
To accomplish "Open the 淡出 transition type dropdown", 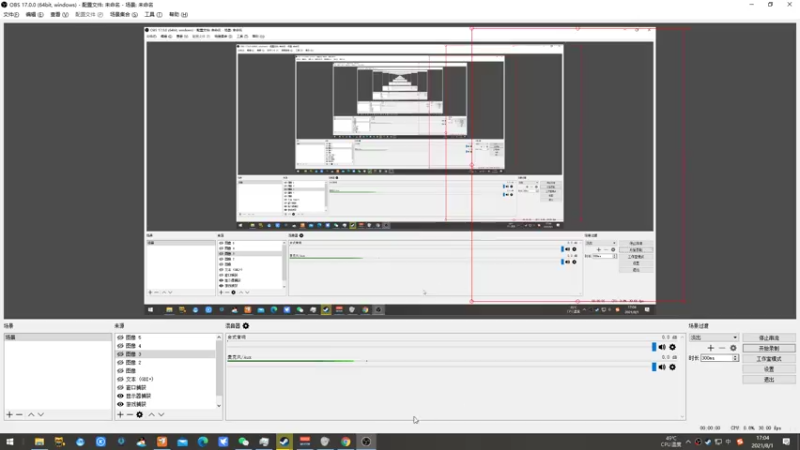I will point(713,337).
